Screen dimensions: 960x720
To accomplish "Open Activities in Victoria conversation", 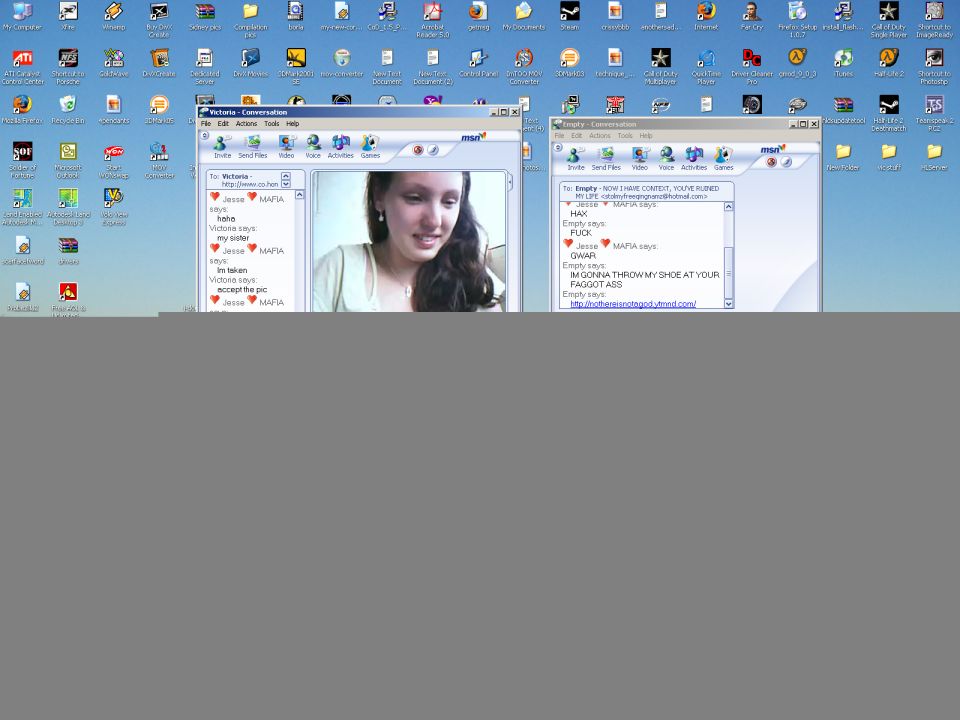I will 340,147.
